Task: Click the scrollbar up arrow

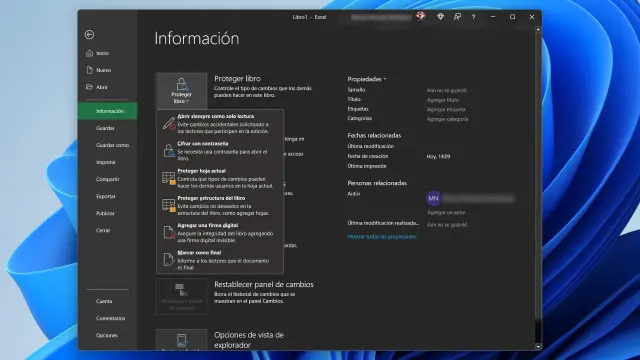Action: pyautogui.click(x=538, y=30)
